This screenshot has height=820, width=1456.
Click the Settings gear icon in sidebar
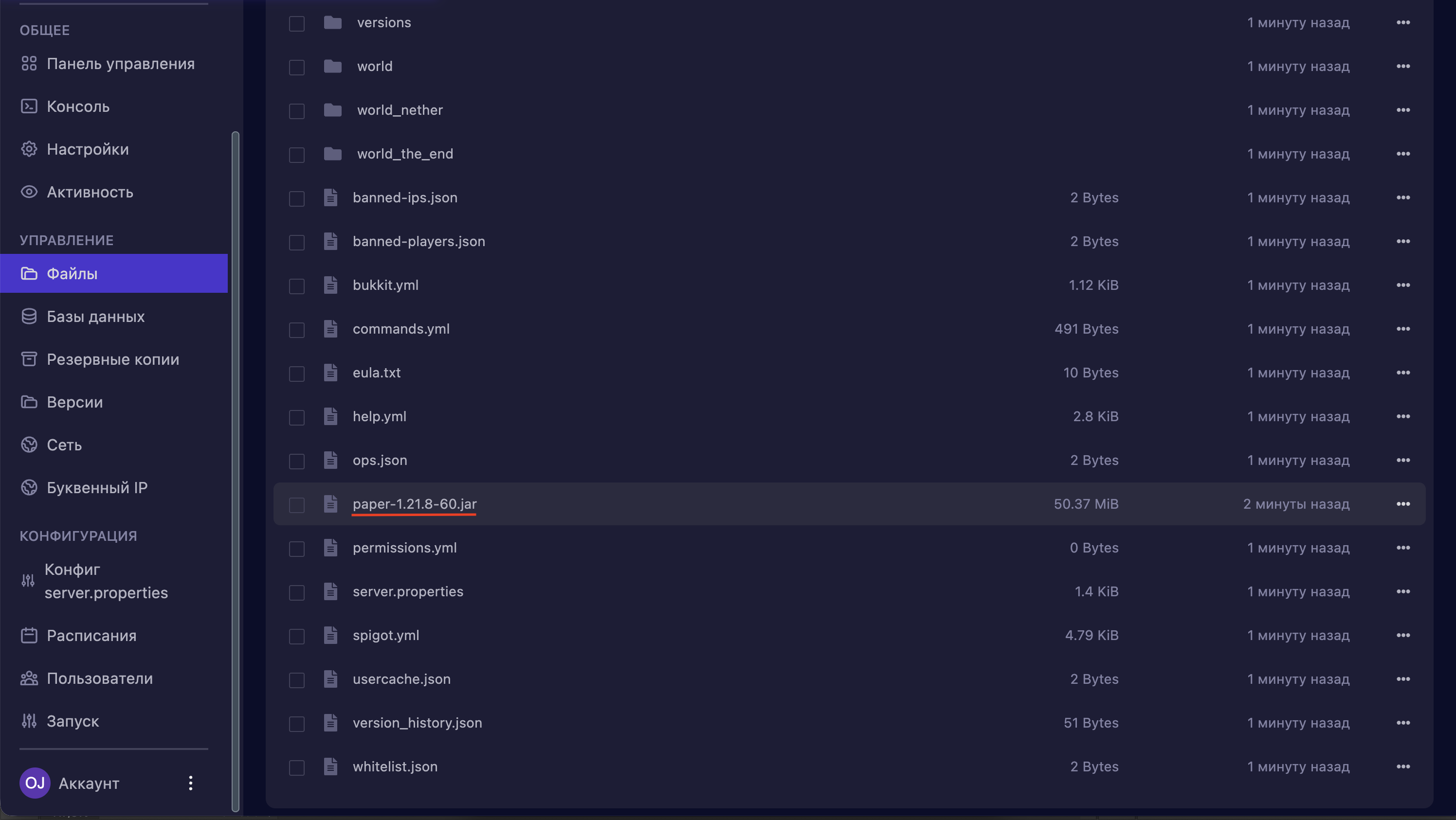29,149
